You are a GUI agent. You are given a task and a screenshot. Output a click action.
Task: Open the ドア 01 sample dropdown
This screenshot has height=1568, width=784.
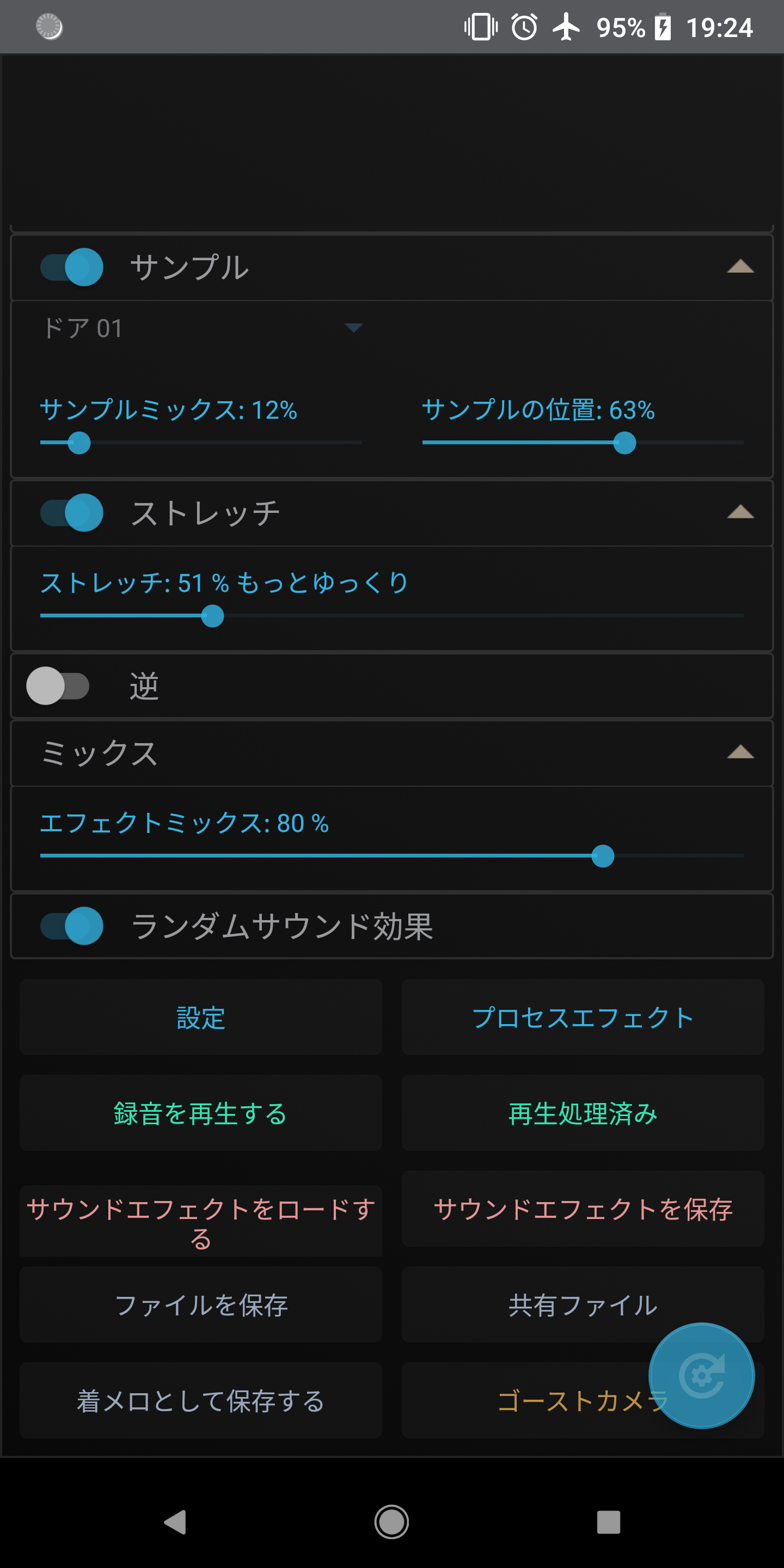point(201,329)
